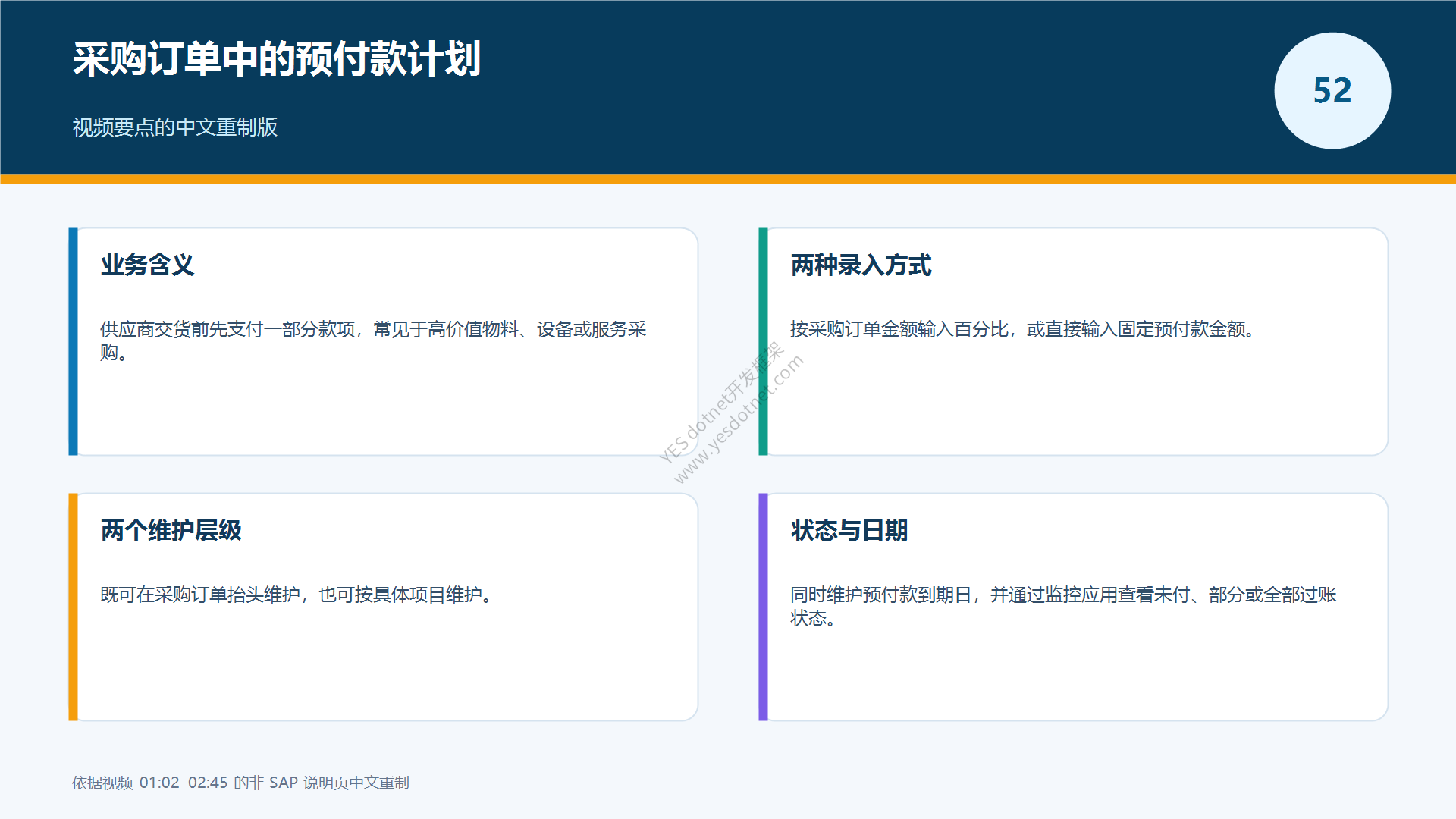1456x819 pixels.
Task: Click the text starting 按采购订单金额输入百分比
Action: [x=1024, y=329]
